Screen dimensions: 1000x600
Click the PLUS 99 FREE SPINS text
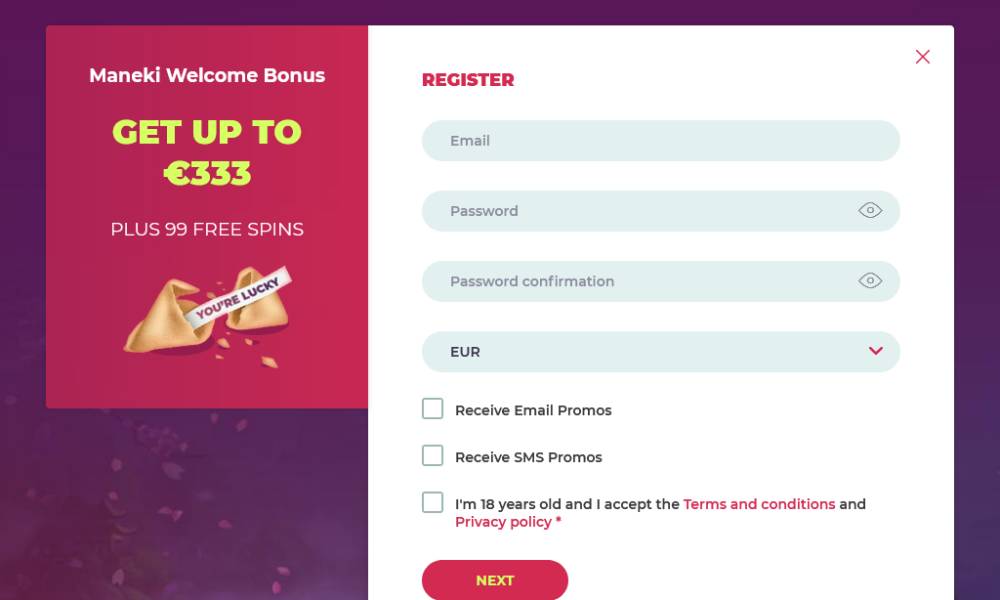pos(207,230)
